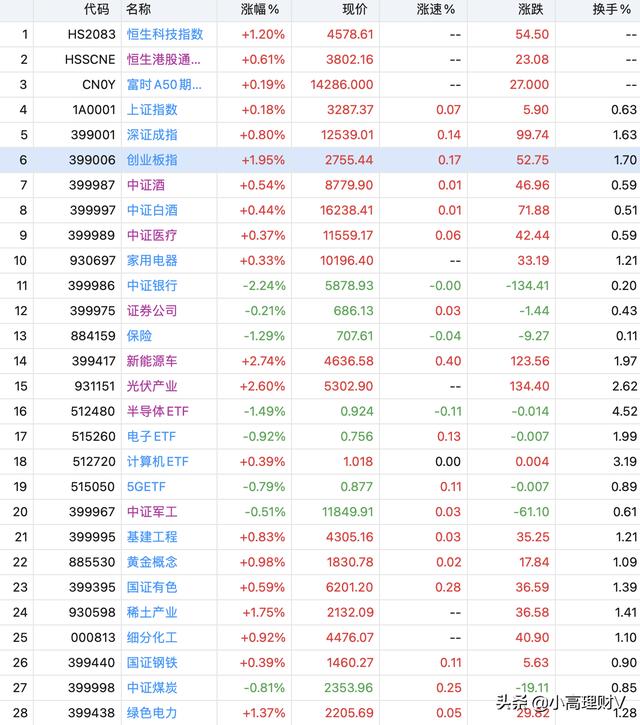Image resolution: width=640 pixels, height=725 pixels.
Task: Open 半导体ETF link
Action: (158, 411)
